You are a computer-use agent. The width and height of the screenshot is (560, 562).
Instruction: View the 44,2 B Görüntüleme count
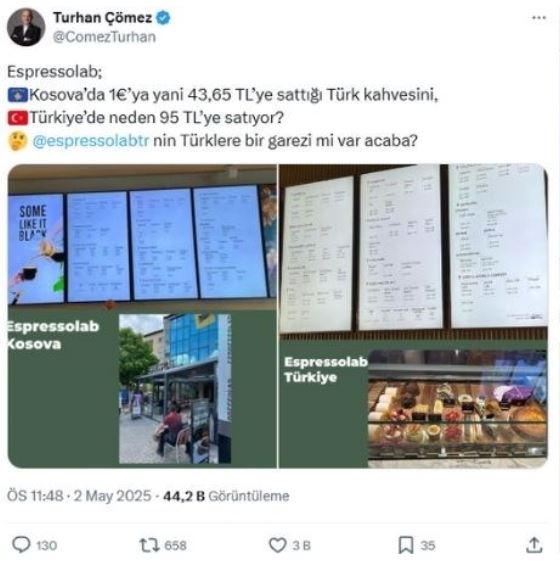(226, 496)
